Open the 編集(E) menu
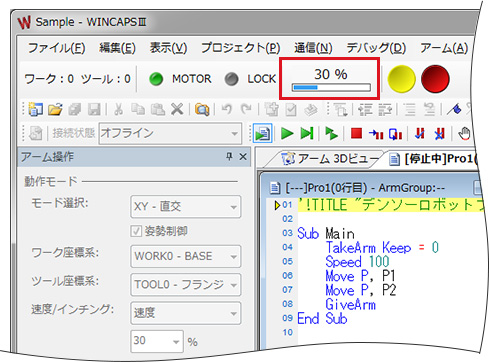The width and height of the screenshot is (489, 362). click(117, 48)
